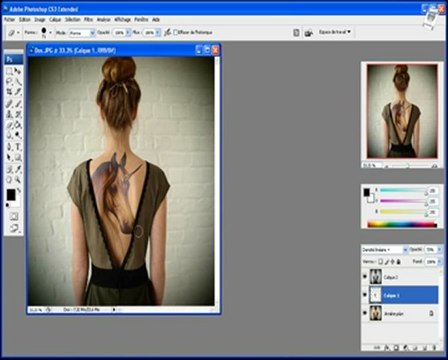Select the Type tool
This screenshot has height=360, width=448.
pos(18,147)
